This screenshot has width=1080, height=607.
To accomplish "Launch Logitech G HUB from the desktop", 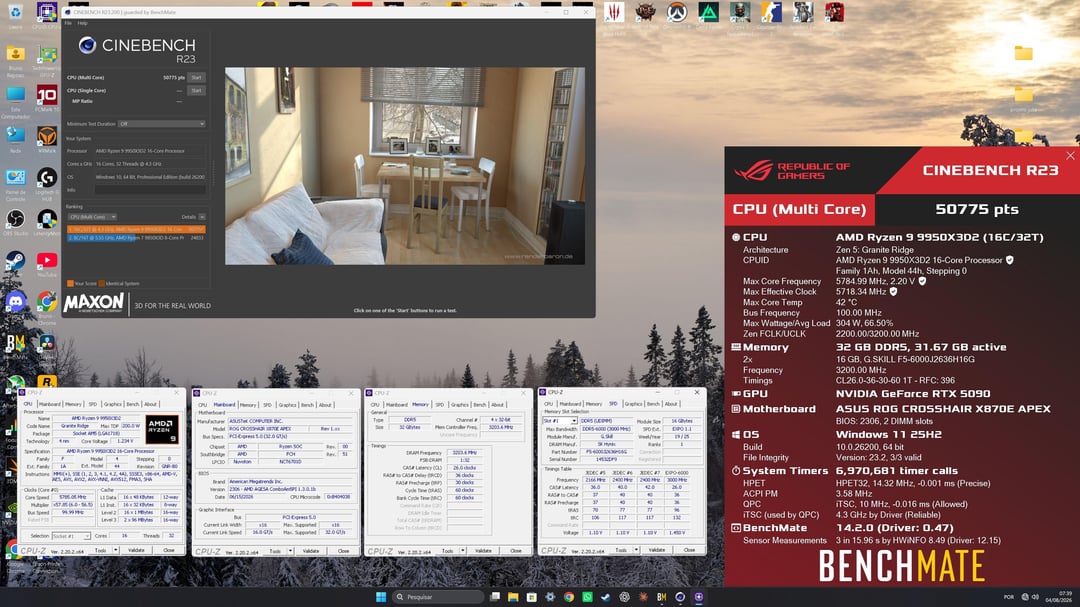I will (46, 181).
